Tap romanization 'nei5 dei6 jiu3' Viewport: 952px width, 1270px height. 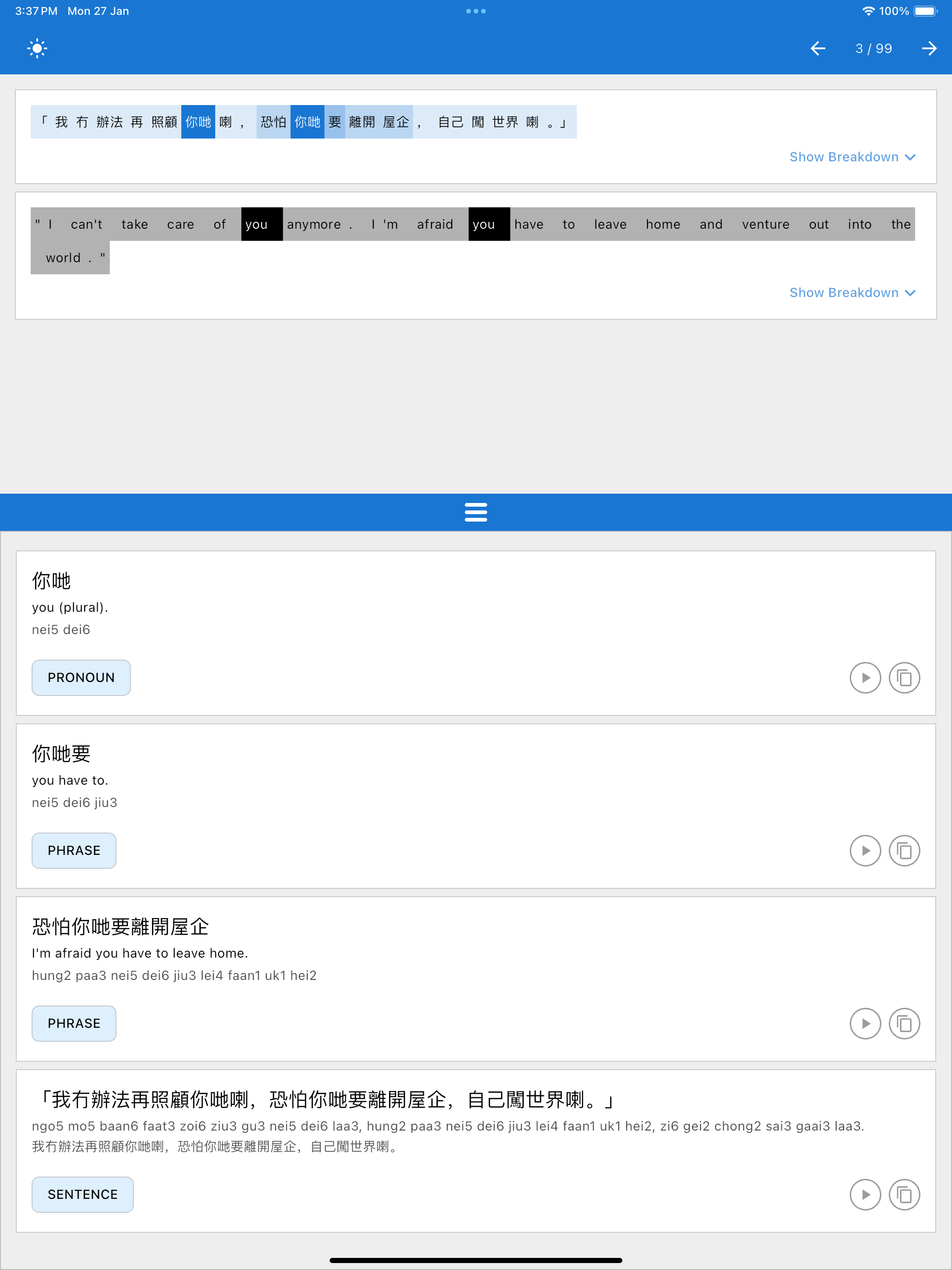75,803
